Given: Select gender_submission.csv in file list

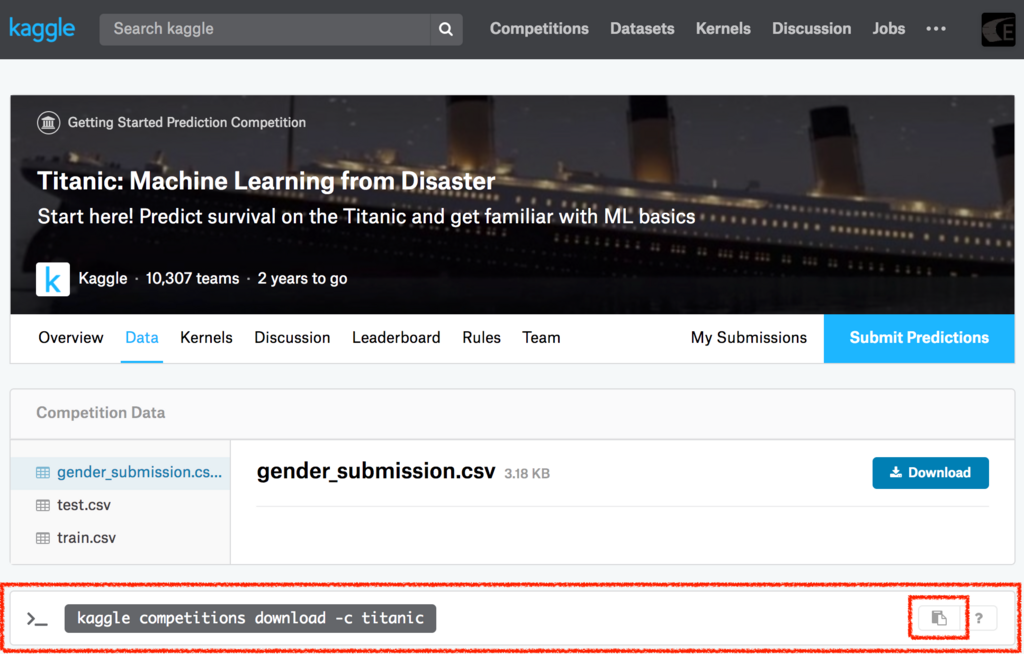Looking at the screenshot, I should 120,472.
